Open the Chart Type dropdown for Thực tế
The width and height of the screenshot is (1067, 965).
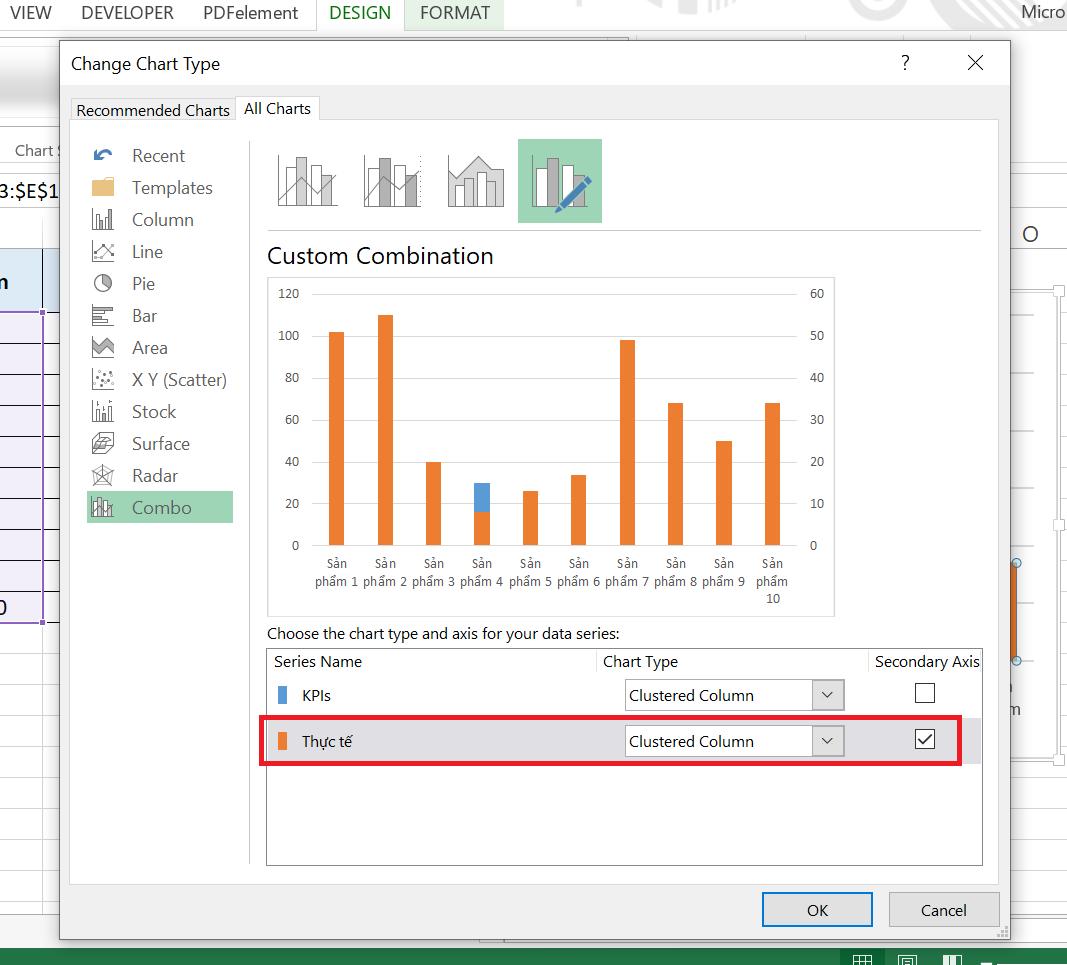click(x=826, y=740)
